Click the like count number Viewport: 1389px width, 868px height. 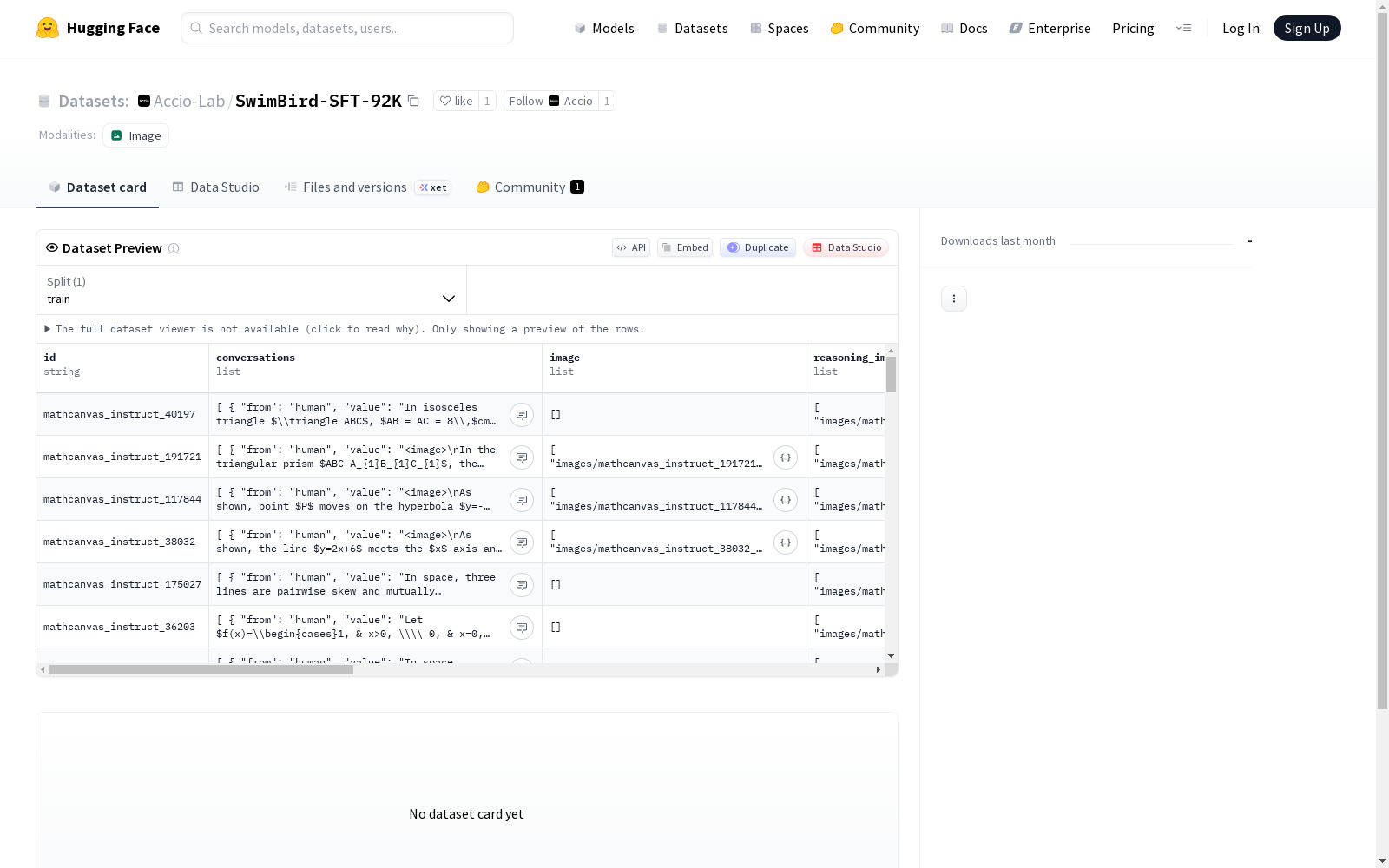point(487,102)
